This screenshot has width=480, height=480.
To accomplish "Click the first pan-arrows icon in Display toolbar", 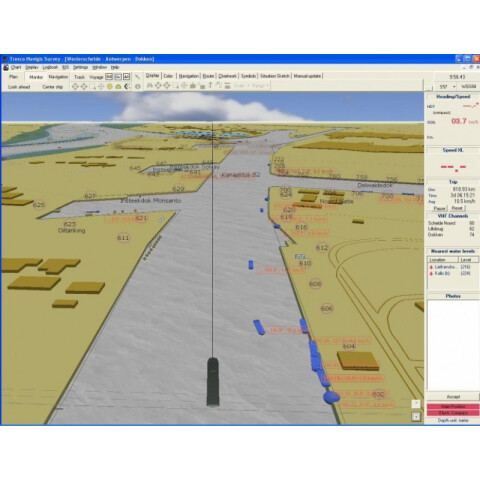I will pos(158,86).
